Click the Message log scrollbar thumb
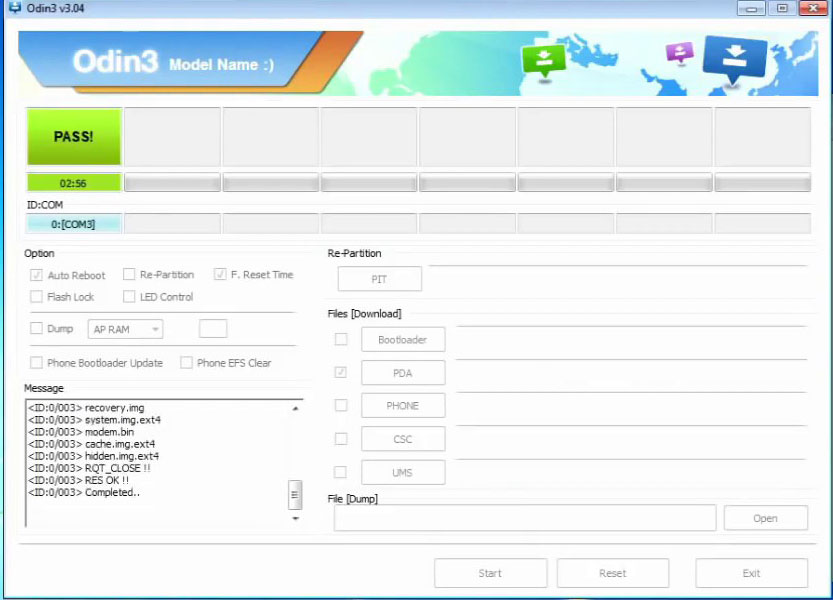 click(295, 495)
